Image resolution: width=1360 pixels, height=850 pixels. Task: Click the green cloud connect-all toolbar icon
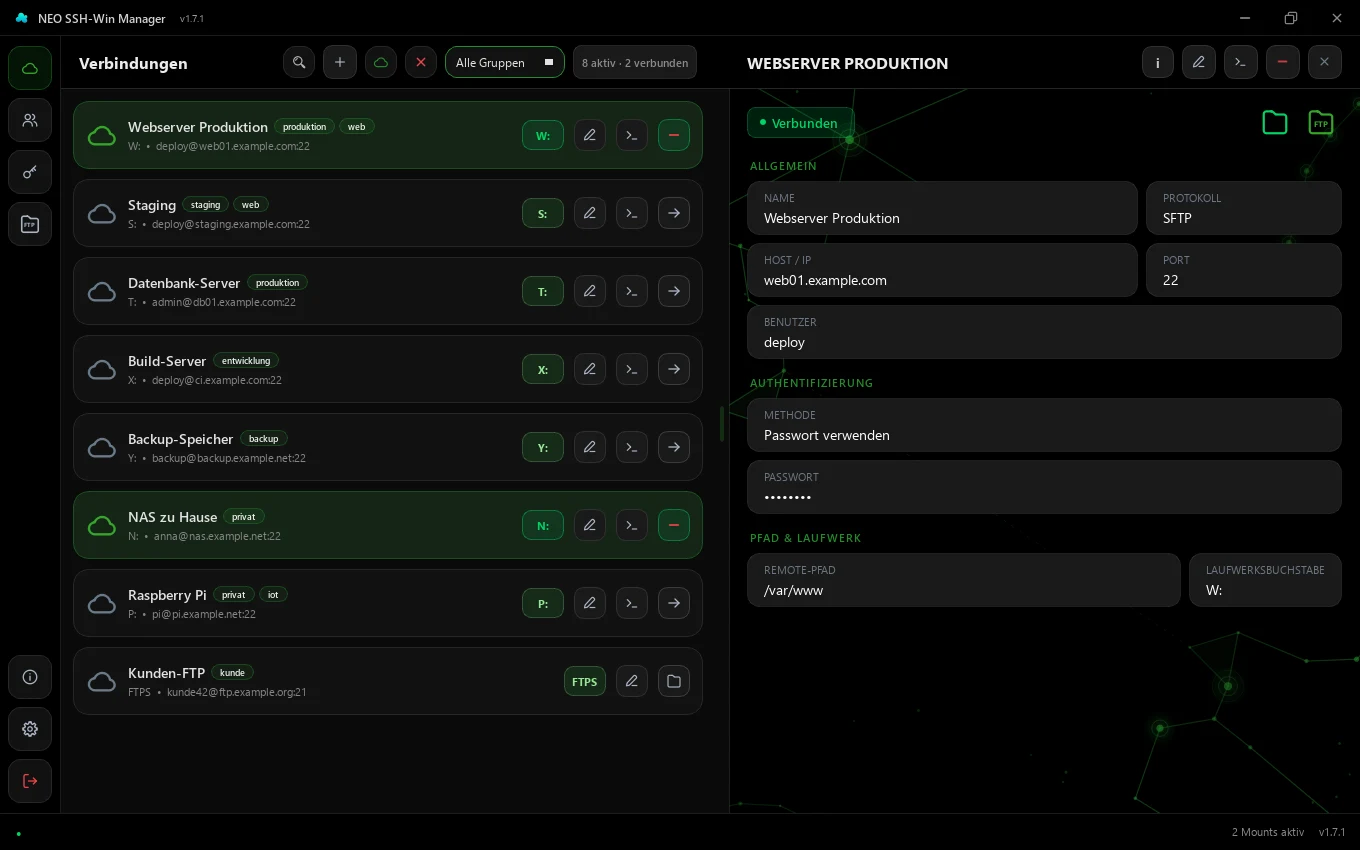(x=381, y=62)
